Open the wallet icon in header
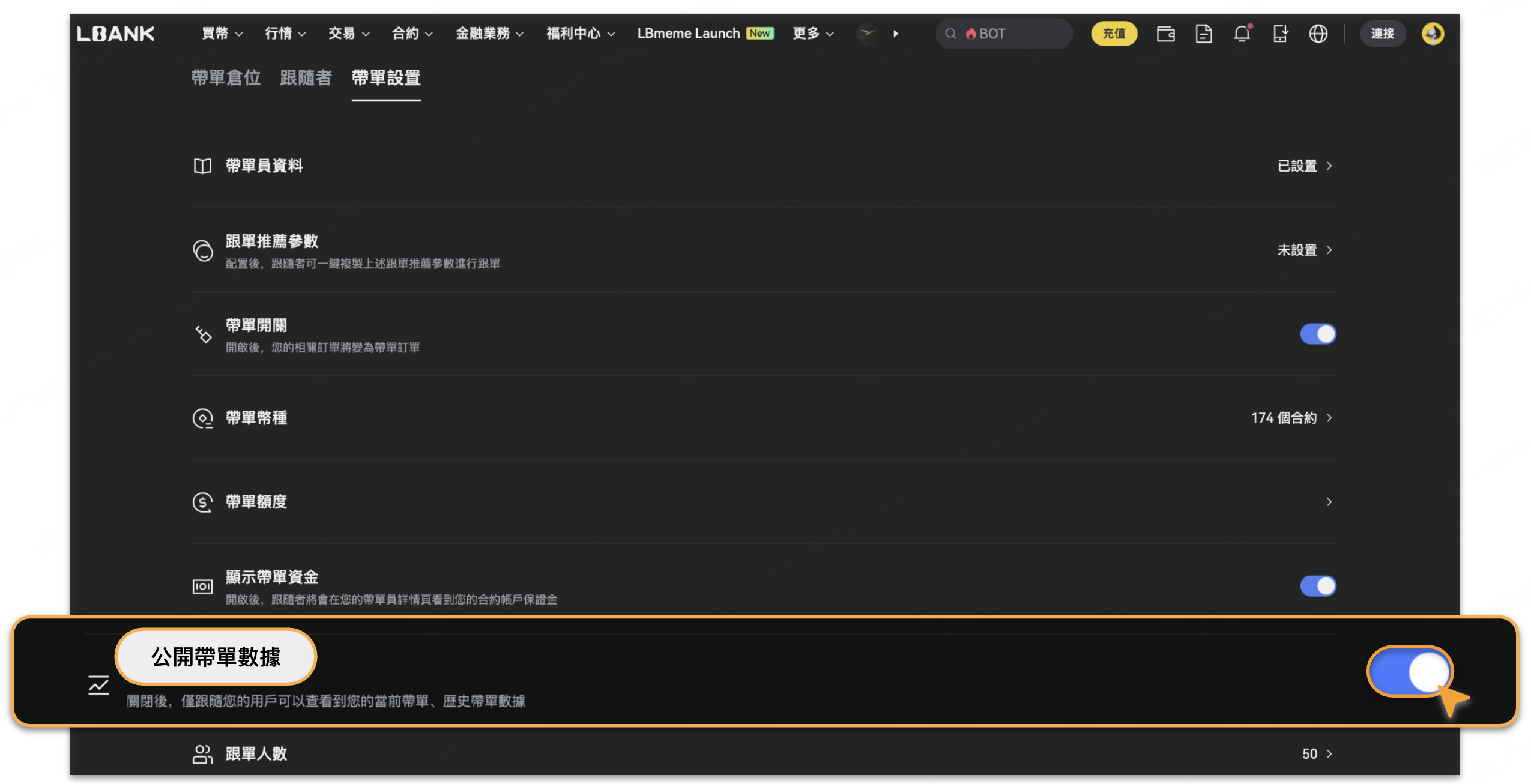 1165,34
